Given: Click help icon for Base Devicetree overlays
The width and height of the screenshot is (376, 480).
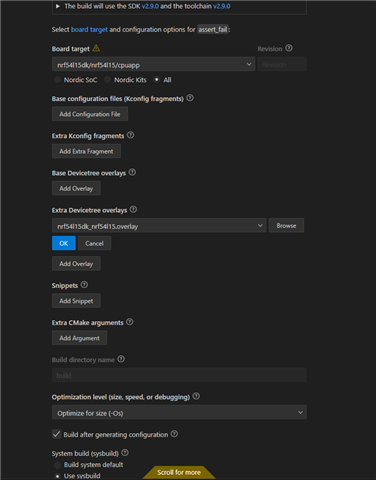Looking at the screenshot, I should 132,172.
